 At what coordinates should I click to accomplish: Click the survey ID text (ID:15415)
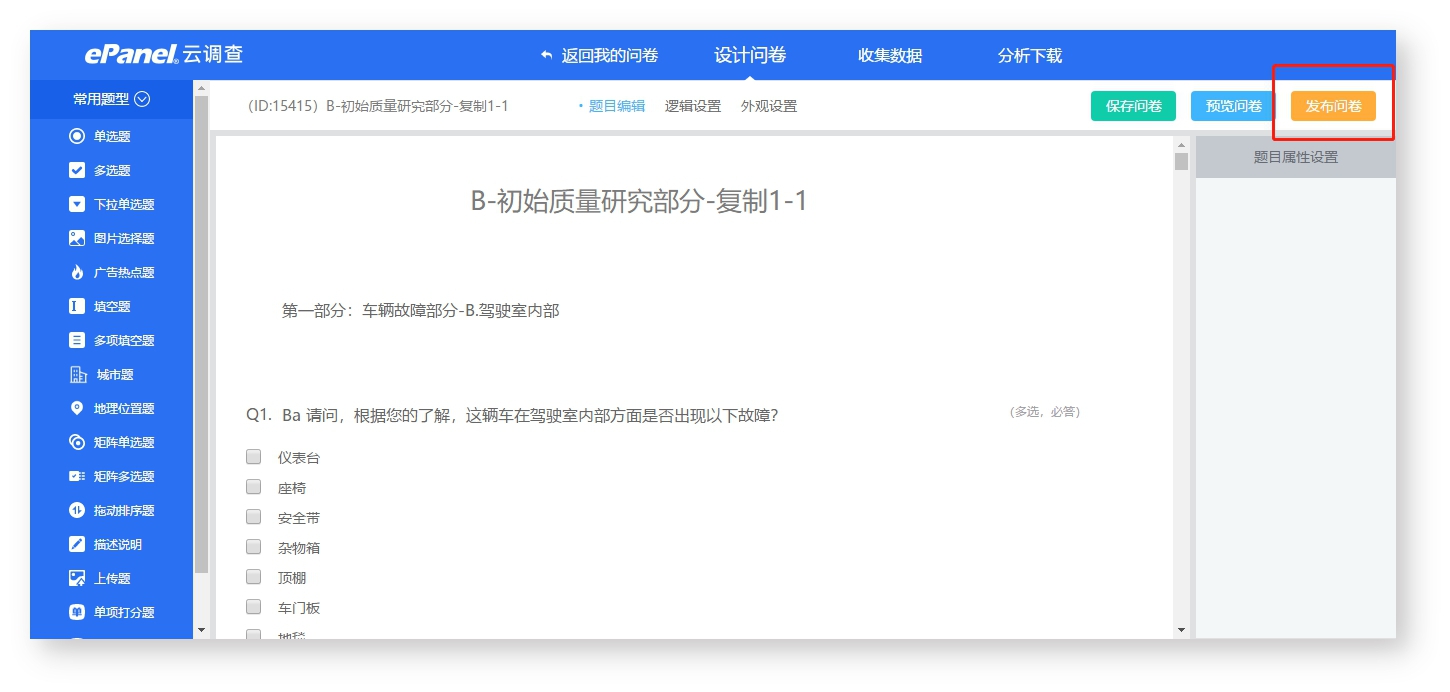pyautogui.click(x=282, y=106)
